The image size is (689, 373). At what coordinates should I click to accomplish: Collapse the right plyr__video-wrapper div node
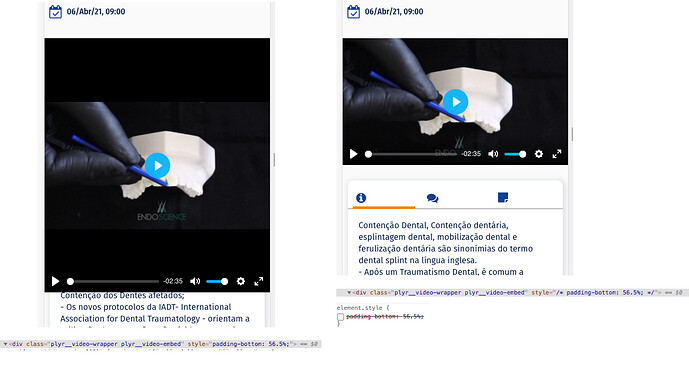click(349, 293)
